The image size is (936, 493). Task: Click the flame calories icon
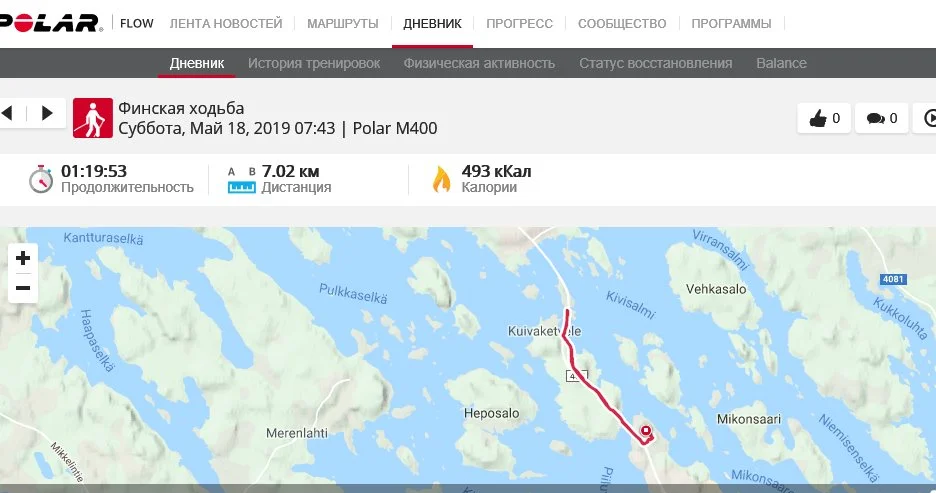441,179
